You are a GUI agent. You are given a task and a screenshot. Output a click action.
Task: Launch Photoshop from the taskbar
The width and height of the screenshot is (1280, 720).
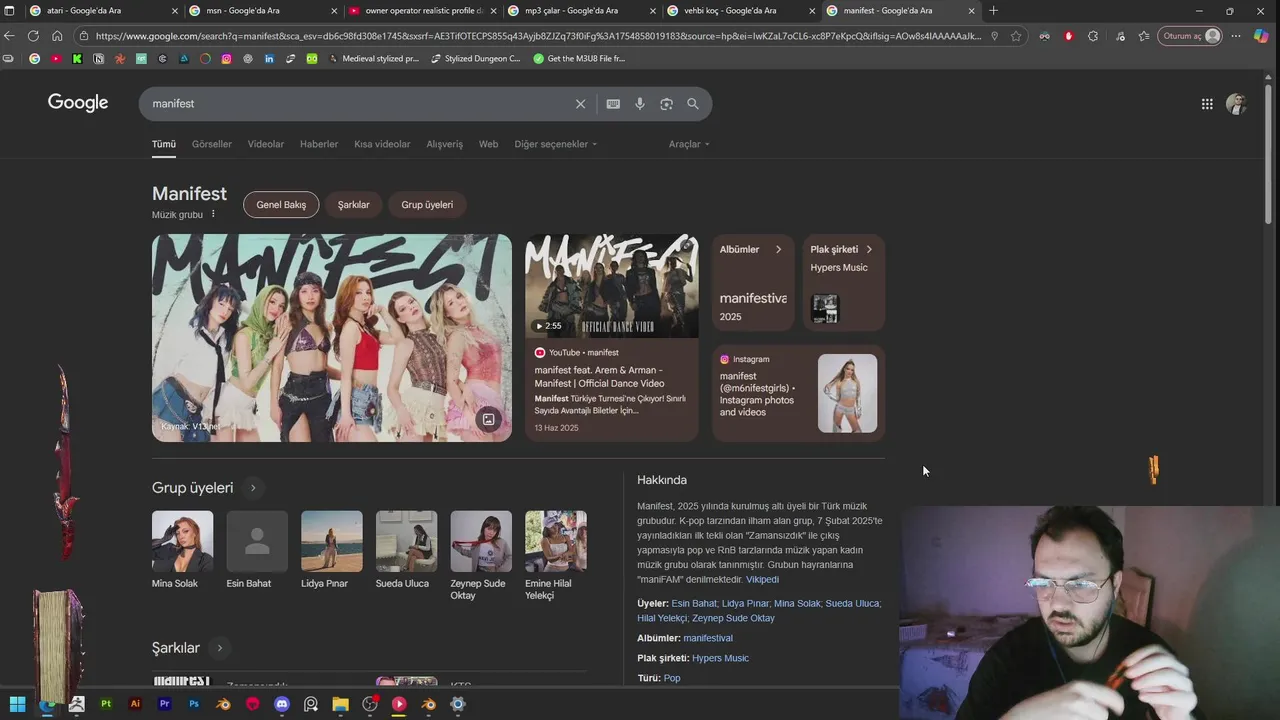194,704
